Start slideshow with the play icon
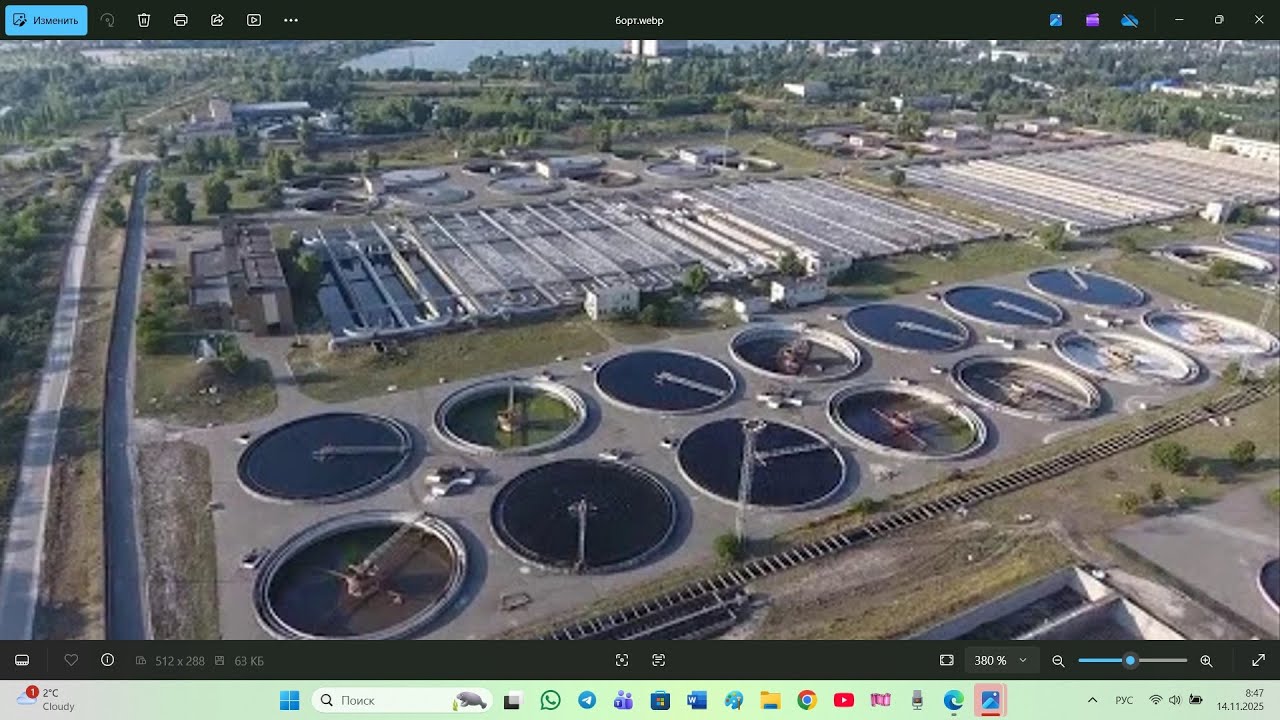Viewport: 1280px width, 720px height. (254, 20)
